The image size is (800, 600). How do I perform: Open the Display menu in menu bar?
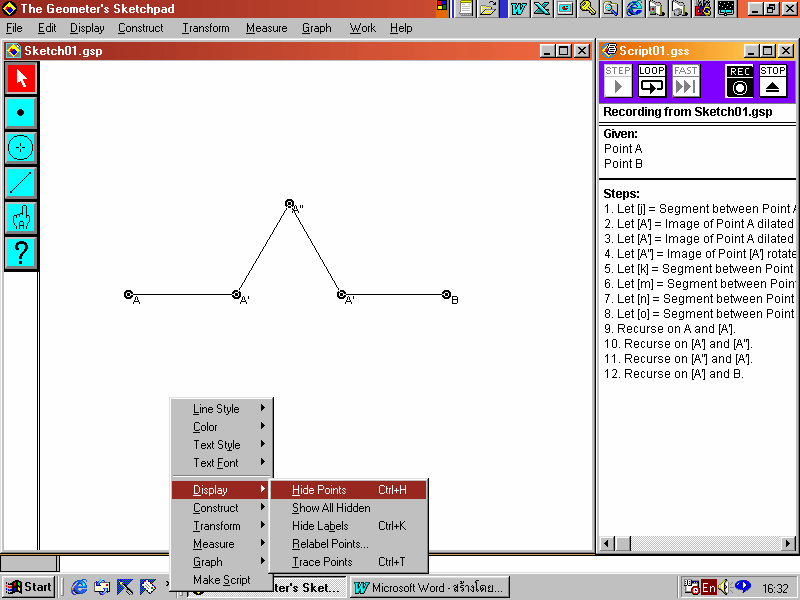[x=87, y=28]
